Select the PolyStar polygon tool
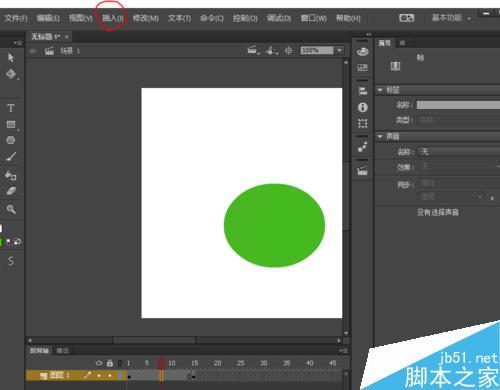500x390 pixels. pos(11,140)
